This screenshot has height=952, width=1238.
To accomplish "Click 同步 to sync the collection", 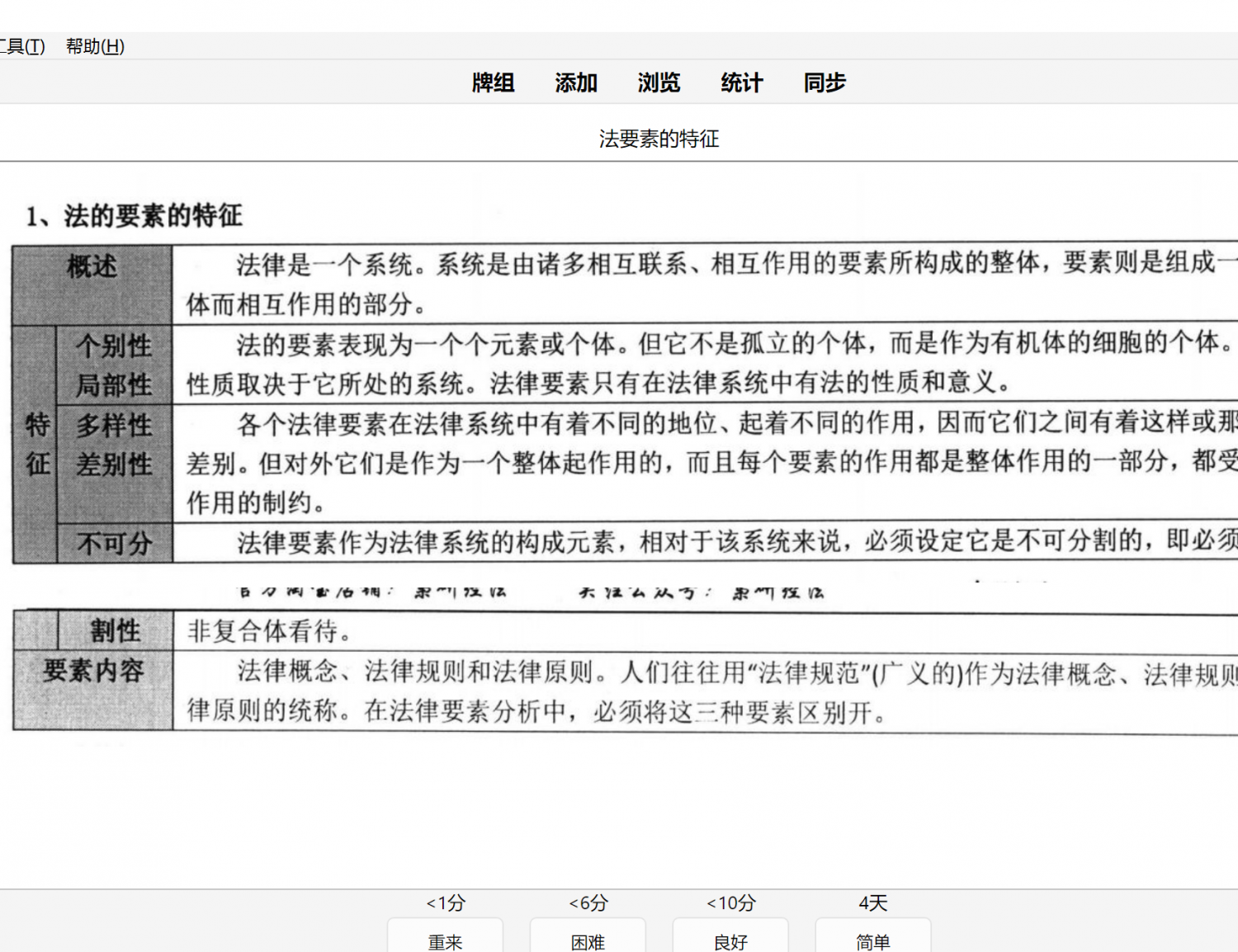I will [x=825, y=82].
